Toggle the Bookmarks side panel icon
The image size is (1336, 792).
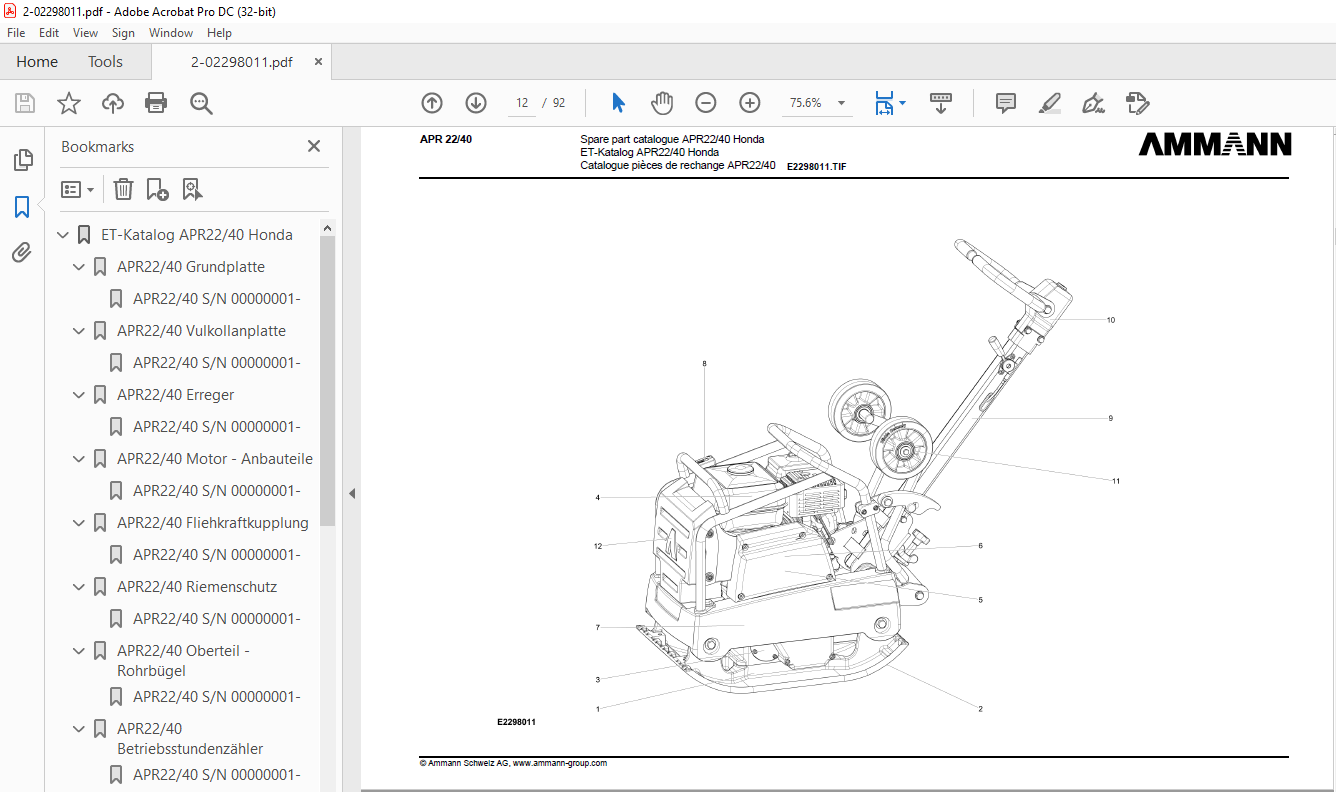22,207
